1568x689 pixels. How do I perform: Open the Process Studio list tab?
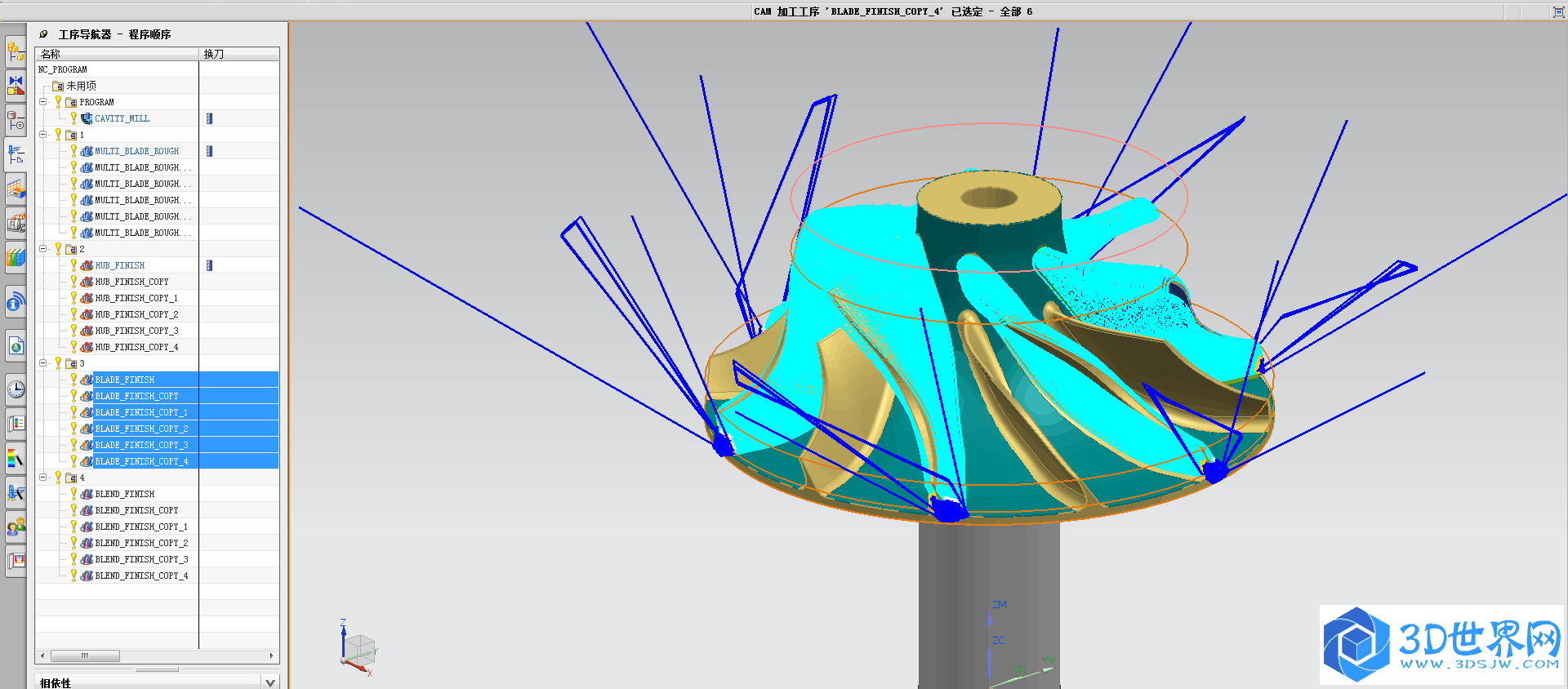16,424
